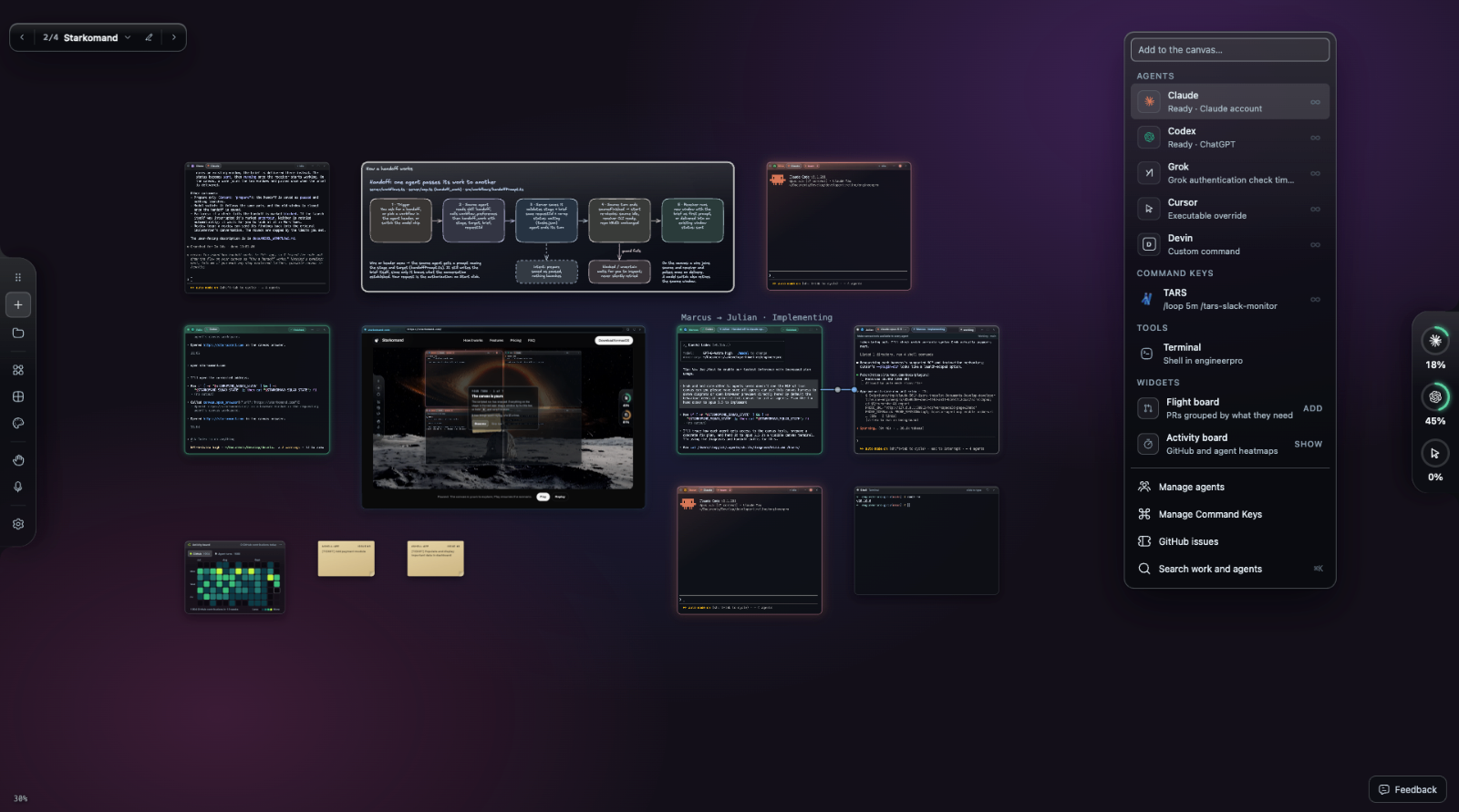The width and height of the screenshot is (1459, 812).
Task: Open Manage Command Keys
Action: point(1230,514)
